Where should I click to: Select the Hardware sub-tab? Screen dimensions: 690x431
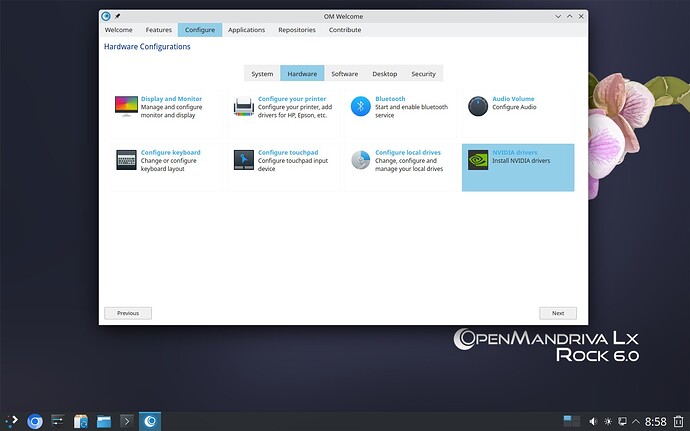[302, 74]
